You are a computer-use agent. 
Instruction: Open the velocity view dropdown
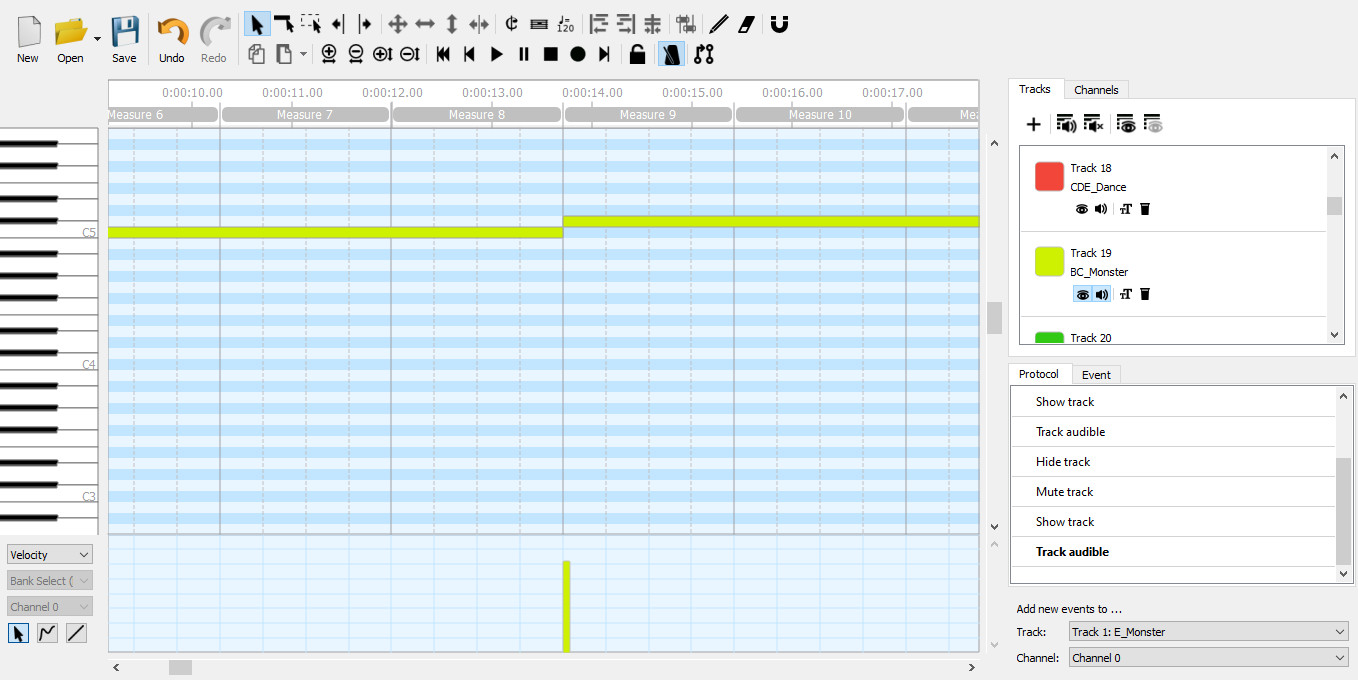(49, 554)
